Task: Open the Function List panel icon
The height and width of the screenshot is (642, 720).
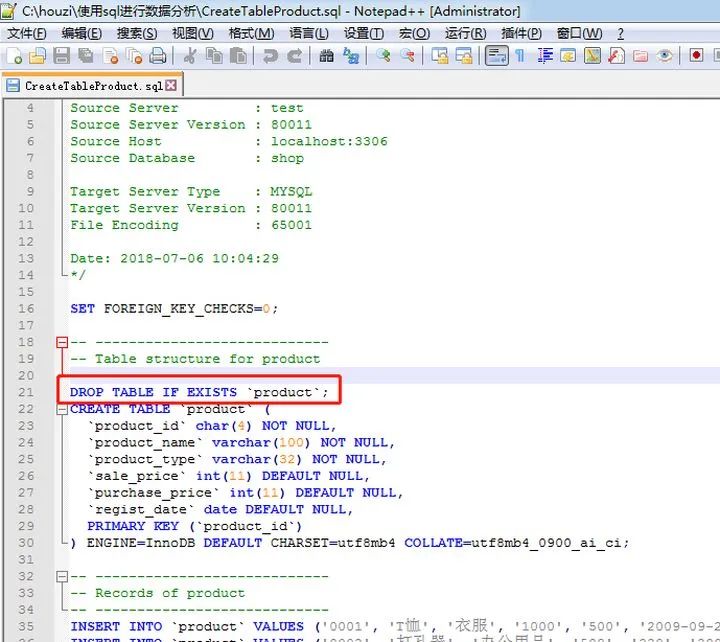Action: 616,56
